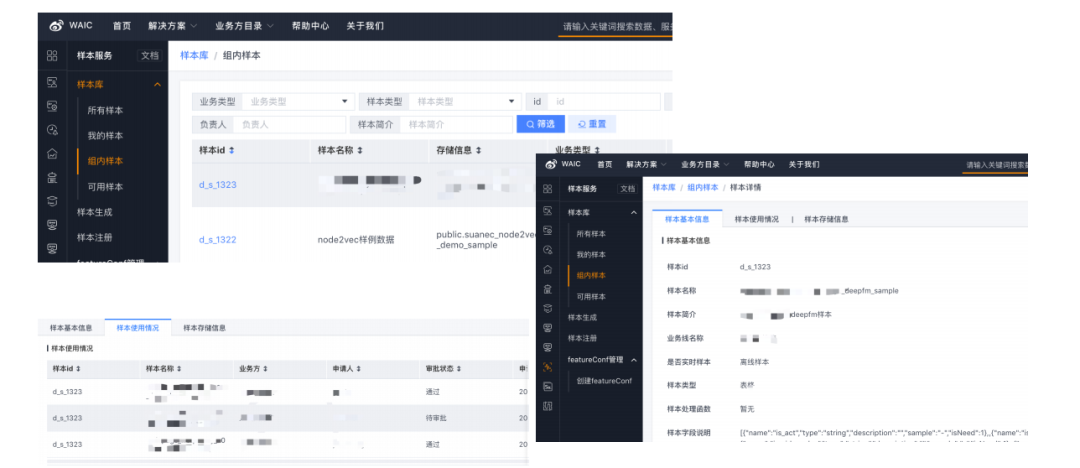Click the 文档 button in the detail window
The height and width of the screenshot is (468, 1080).
point(627,189)
